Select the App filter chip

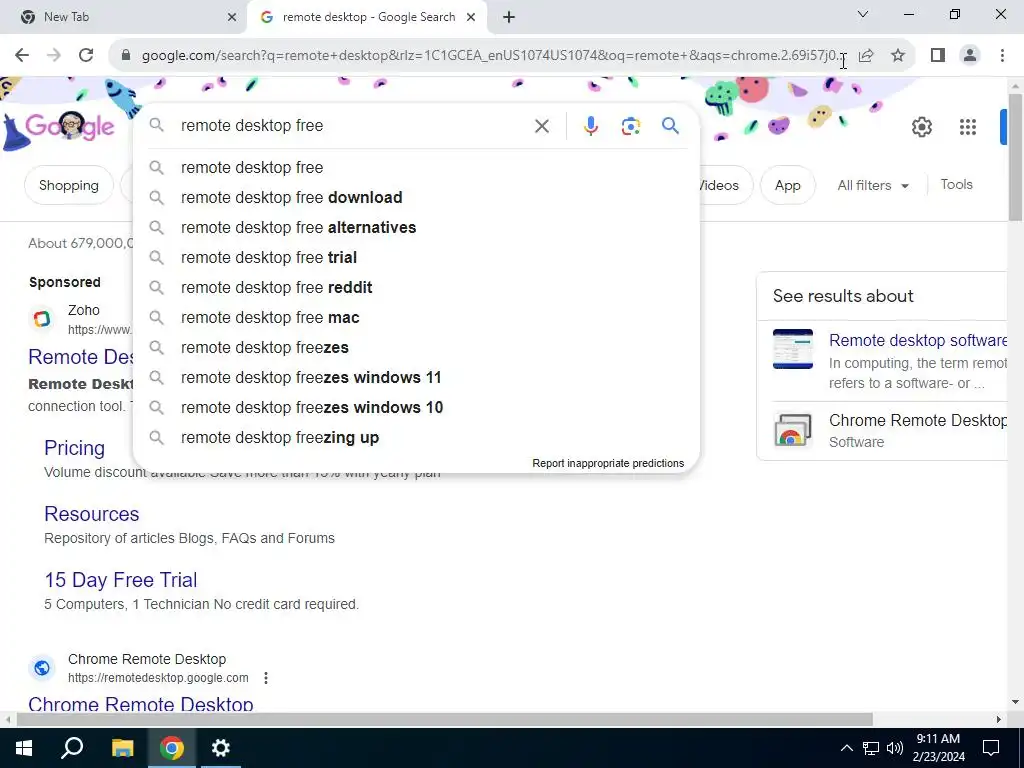[x=788, y=185]
